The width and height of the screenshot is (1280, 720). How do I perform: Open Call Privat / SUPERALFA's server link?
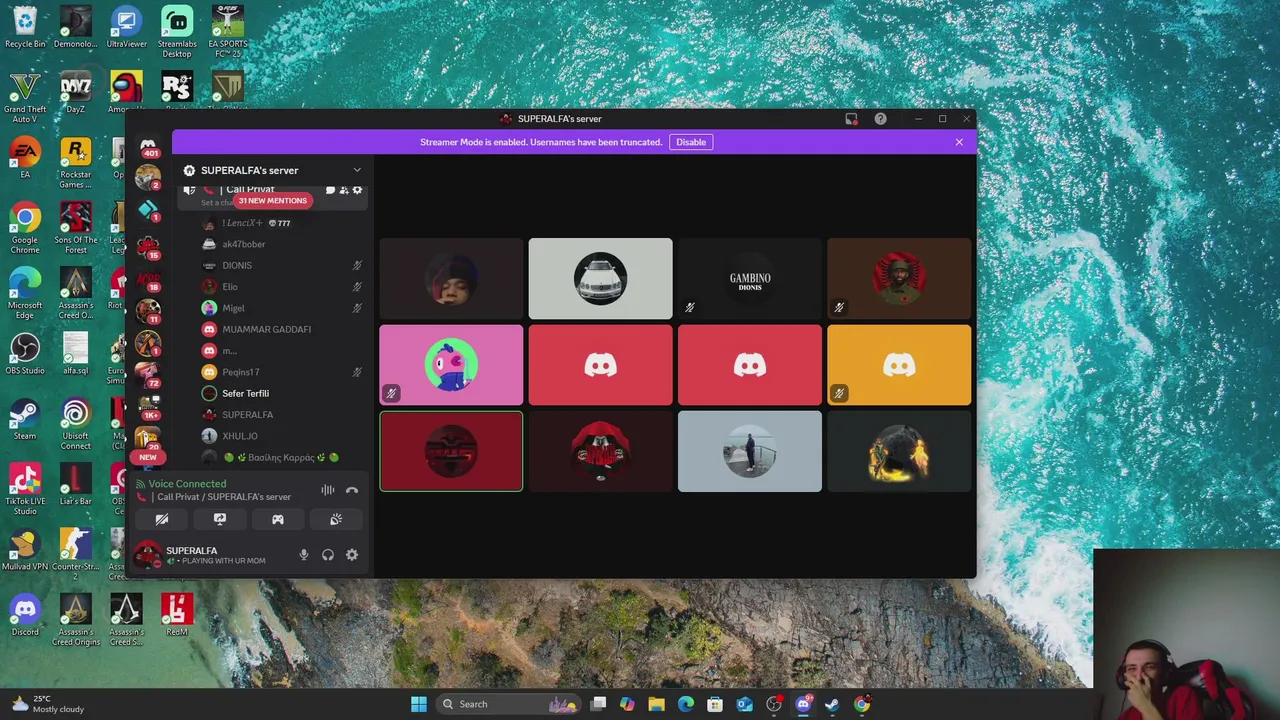[x=224, y=497]
